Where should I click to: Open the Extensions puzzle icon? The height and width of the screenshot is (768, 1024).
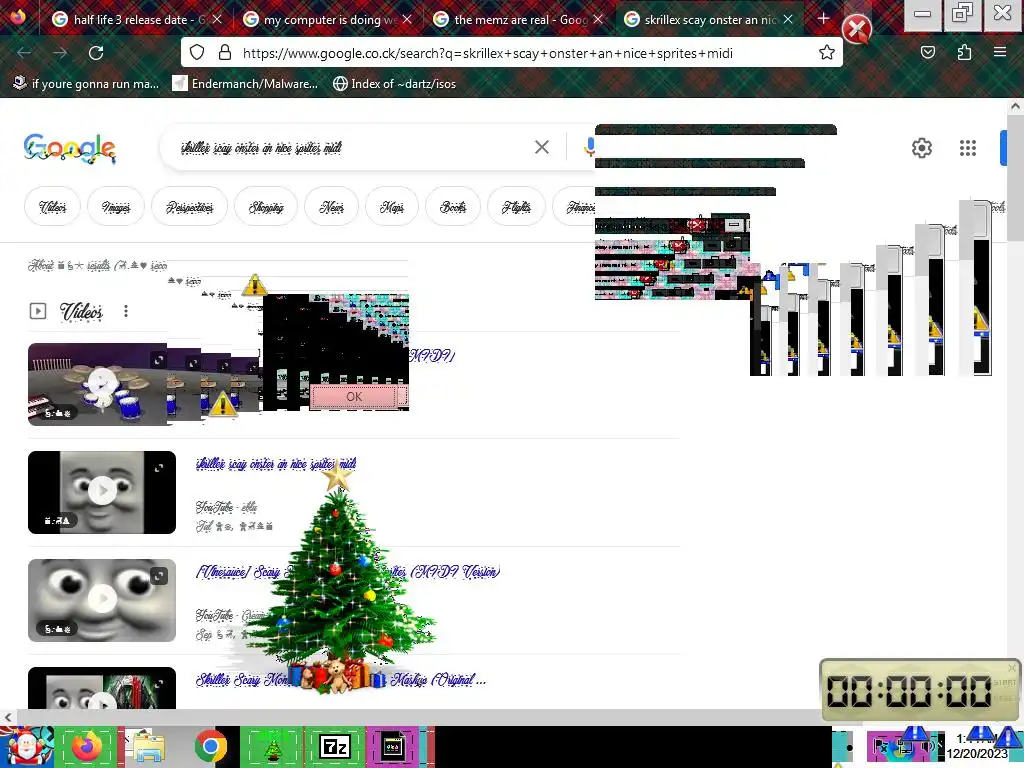tap(964, 53)
